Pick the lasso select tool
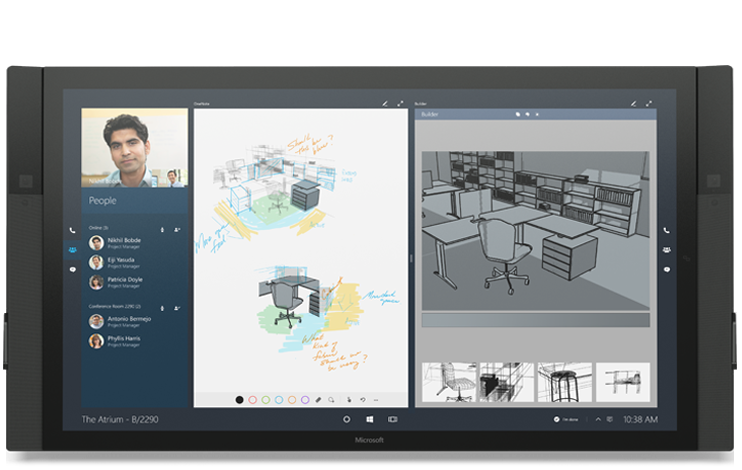Image resolution: width=742 pixels, height=470 pixels. coord(331,399)
